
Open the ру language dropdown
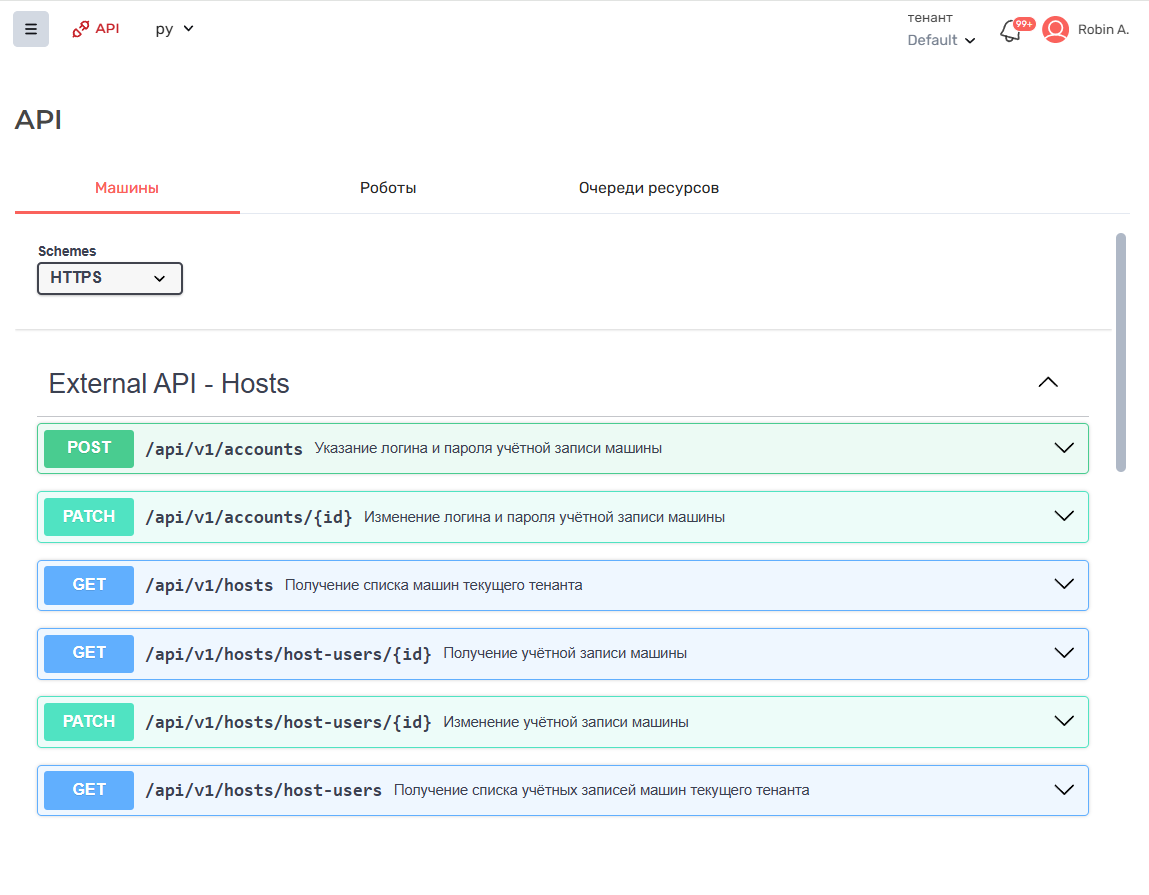tap(174, 29)
